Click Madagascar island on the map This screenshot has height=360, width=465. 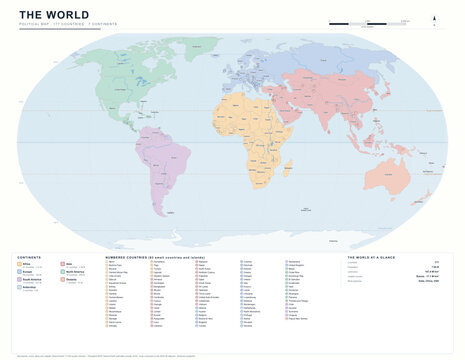(x=288, y=168)
